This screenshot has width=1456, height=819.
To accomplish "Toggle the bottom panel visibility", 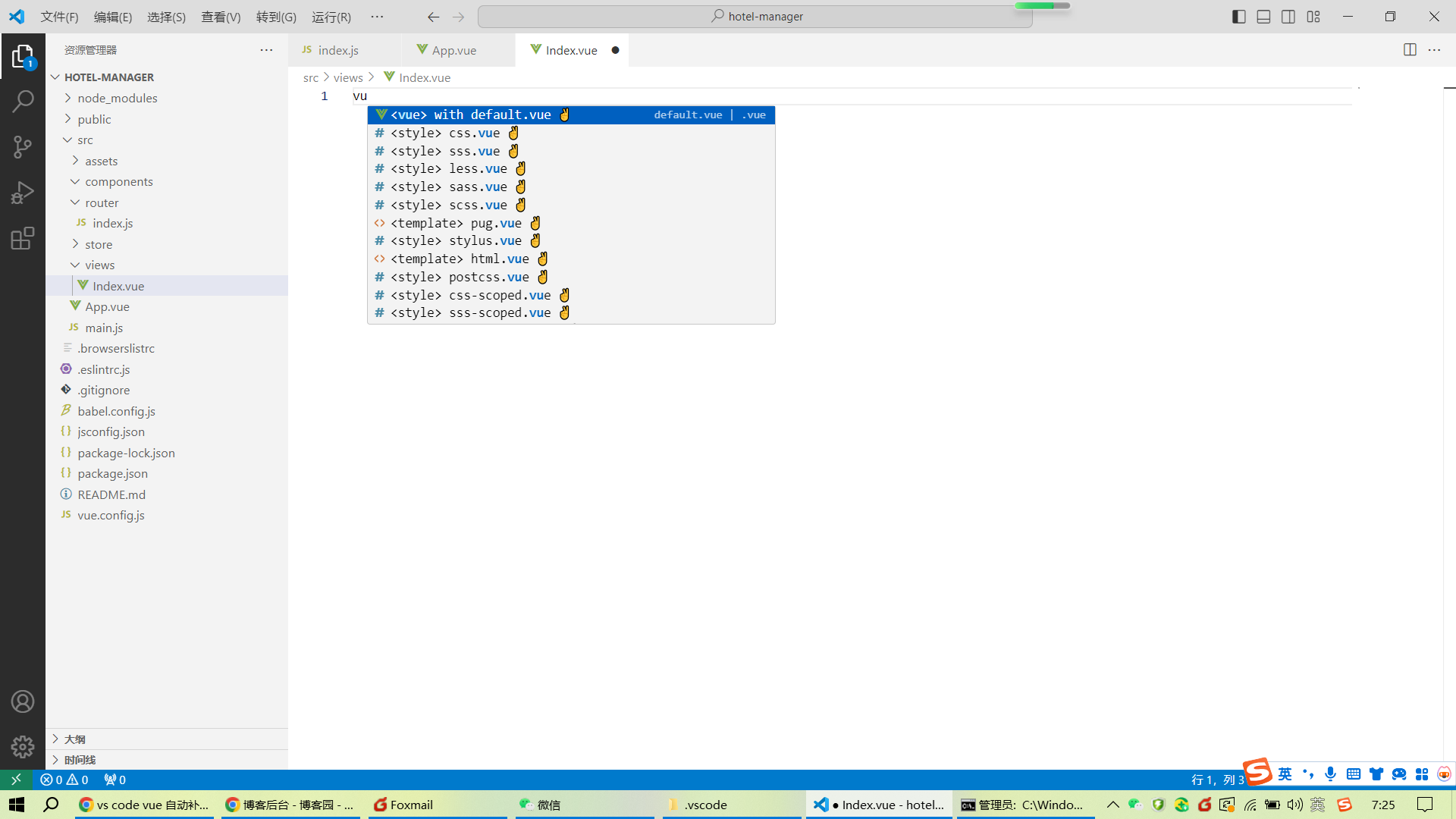I will pos(1263,17).
